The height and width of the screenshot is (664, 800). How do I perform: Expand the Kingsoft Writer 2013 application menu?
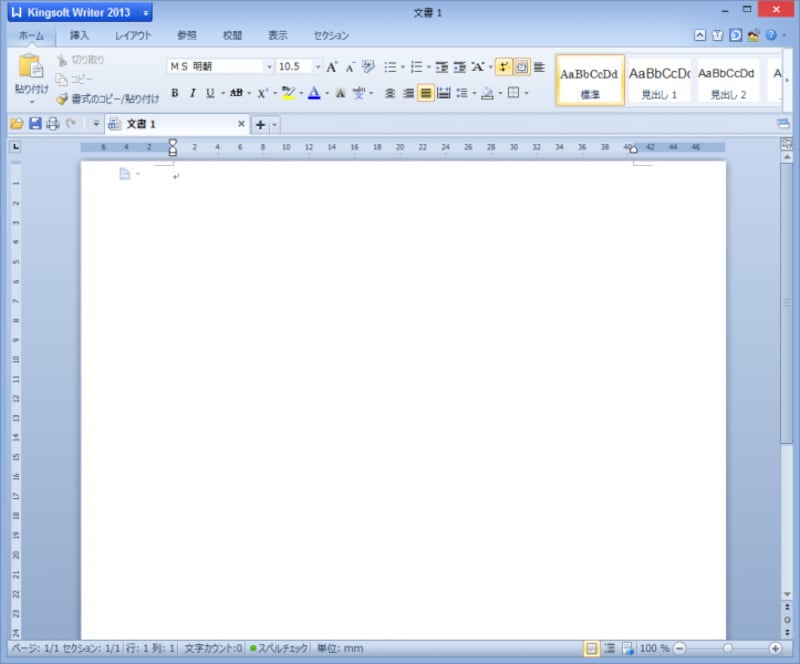coord(146,13)
